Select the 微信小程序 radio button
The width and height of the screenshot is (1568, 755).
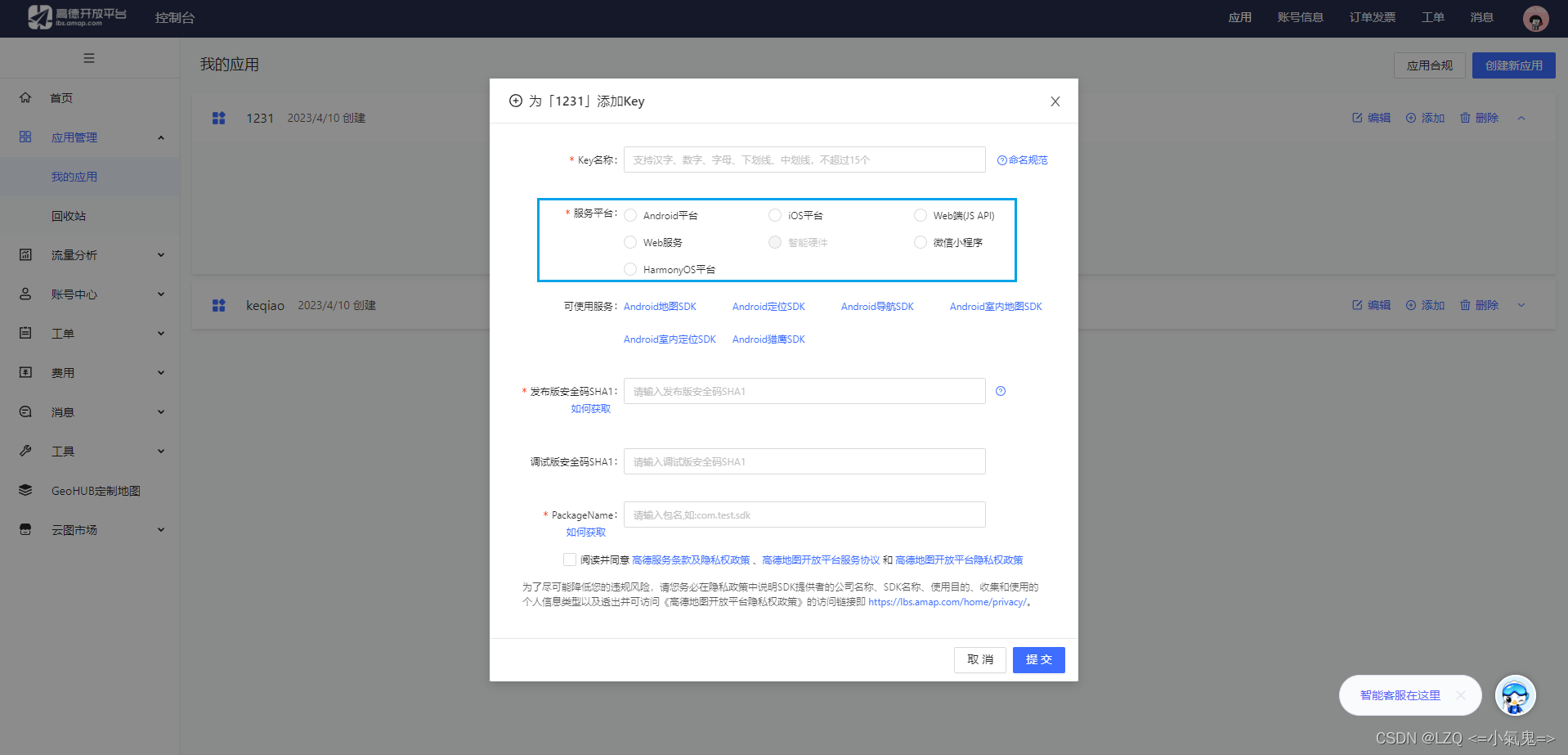[x=921, y=242]
